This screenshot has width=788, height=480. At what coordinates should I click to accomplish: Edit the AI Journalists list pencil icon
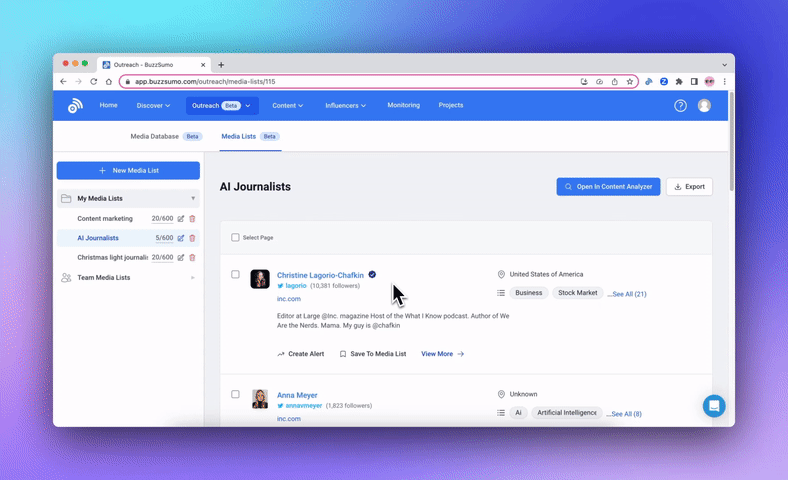181,238
